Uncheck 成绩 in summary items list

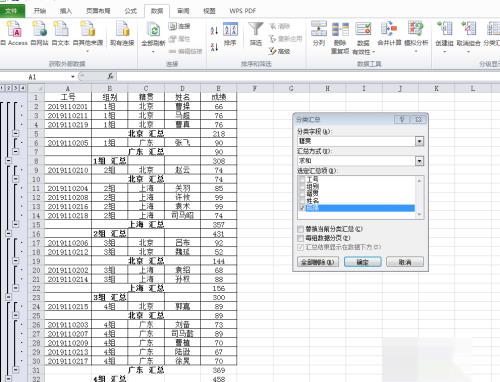302,208
